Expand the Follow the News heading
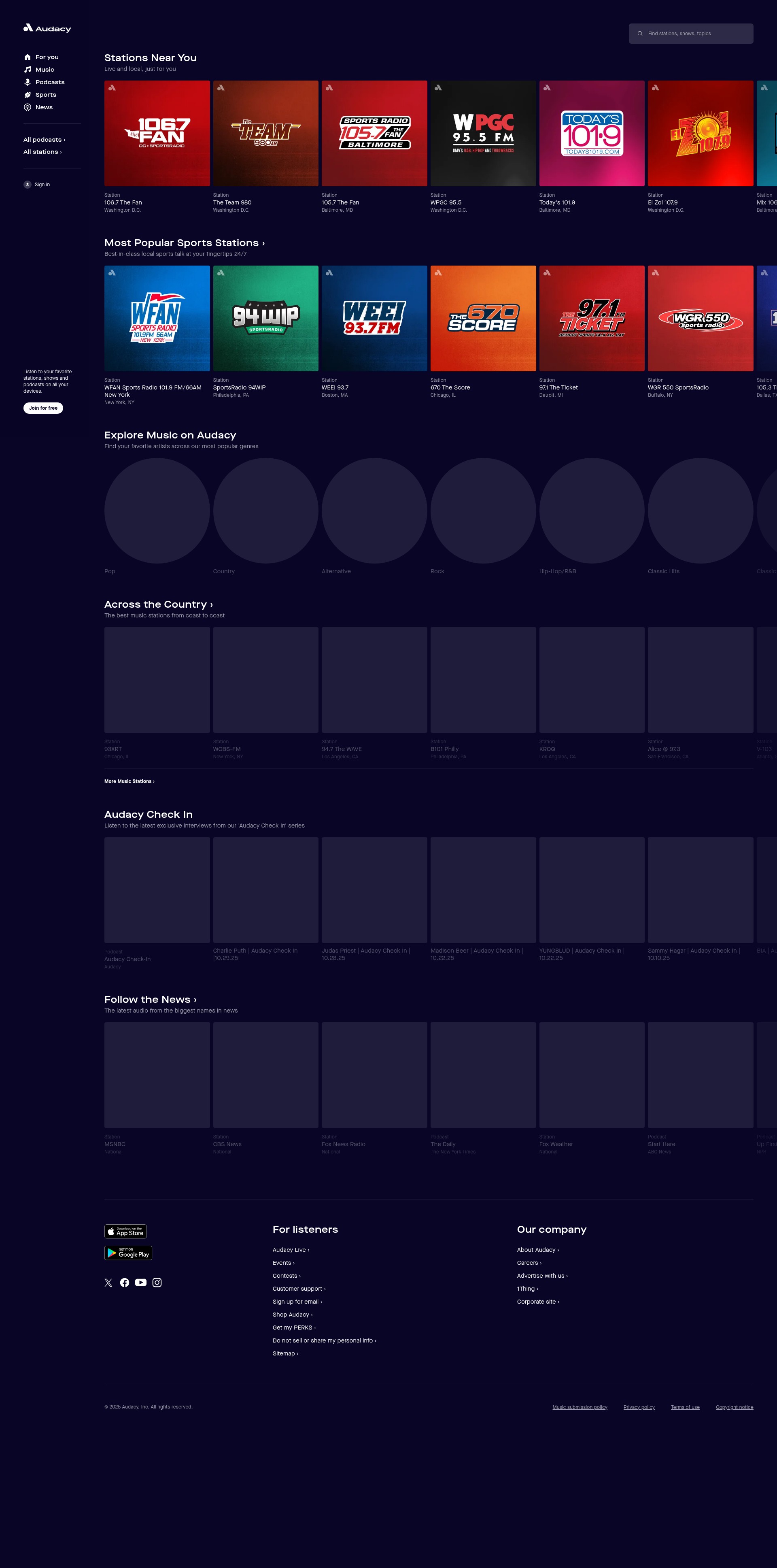Viewport: 777px width, 1568px height. tap(150, 1000)
